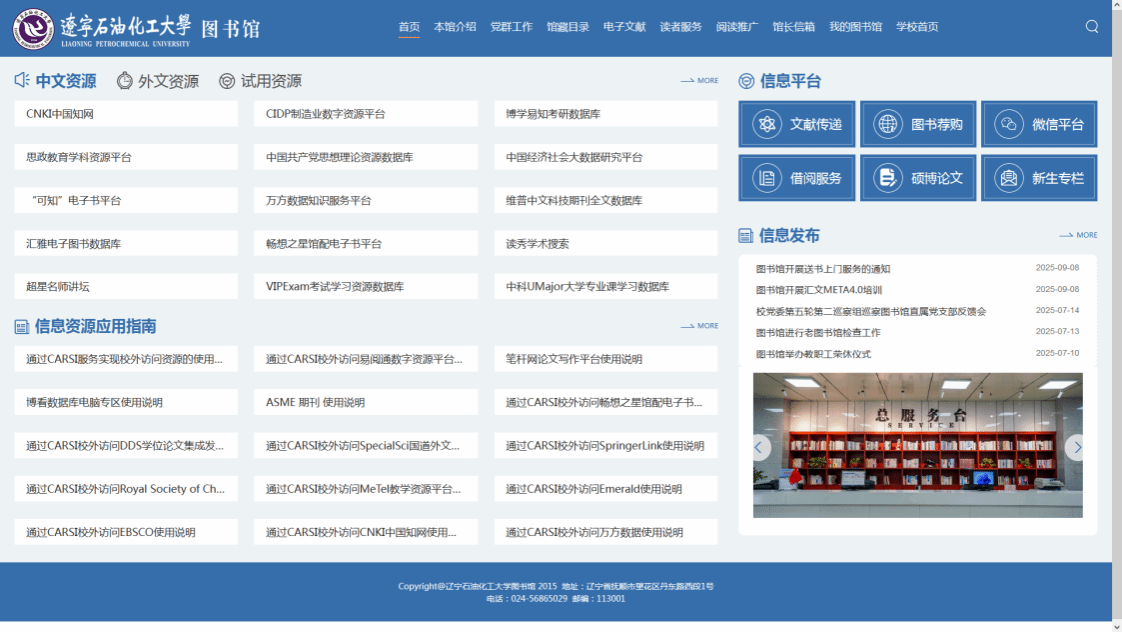Click MORE link in 信息资源应用指南 section
The image size is (1122, 632).
(699, 326)
